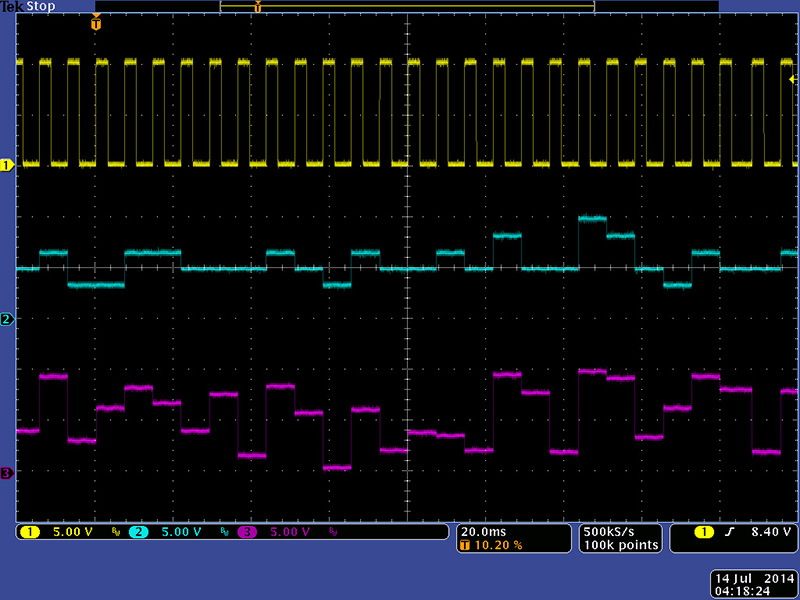Select the yellow channel 1 ground reference marker
Image resolution: width=800 pixels, height=600 pixels.
click(7, 165)
